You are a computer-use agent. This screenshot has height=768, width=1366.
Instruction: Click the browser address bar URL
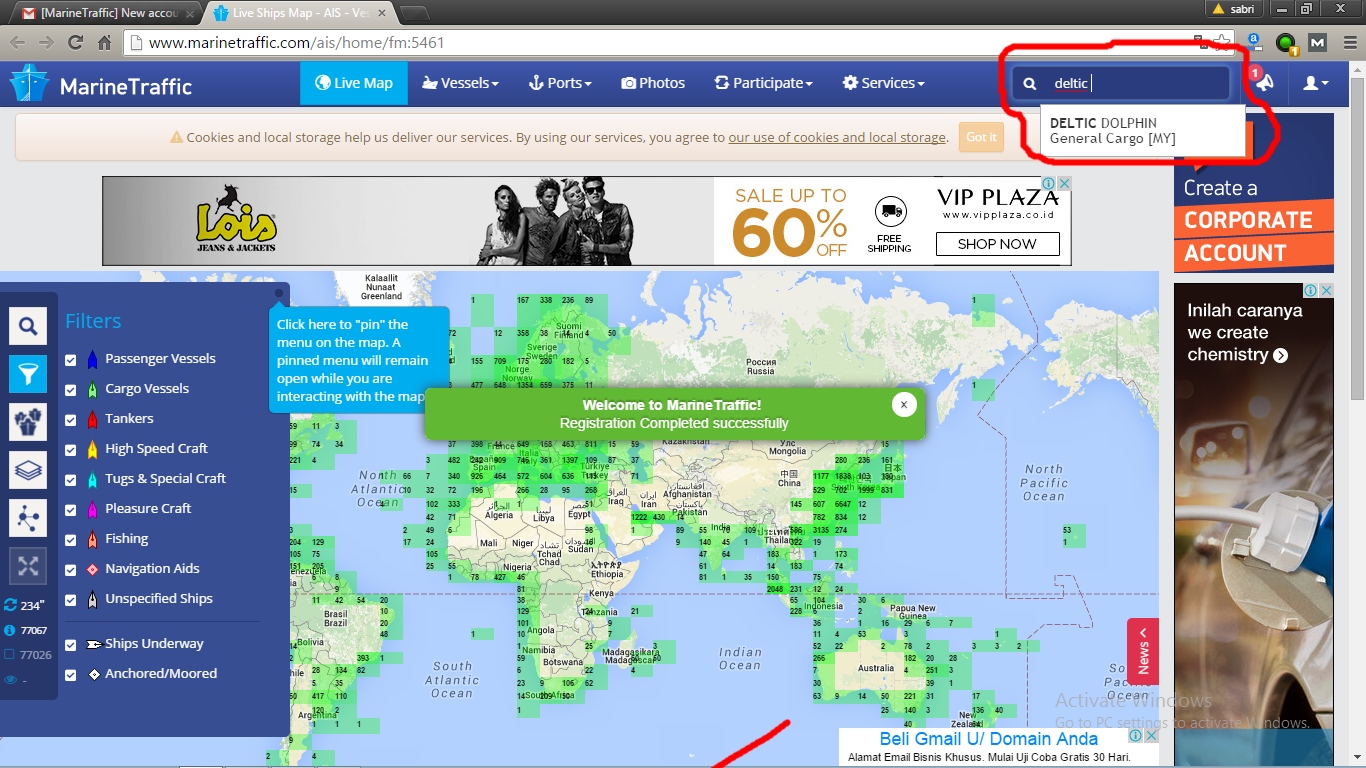[x=297, y=43]
